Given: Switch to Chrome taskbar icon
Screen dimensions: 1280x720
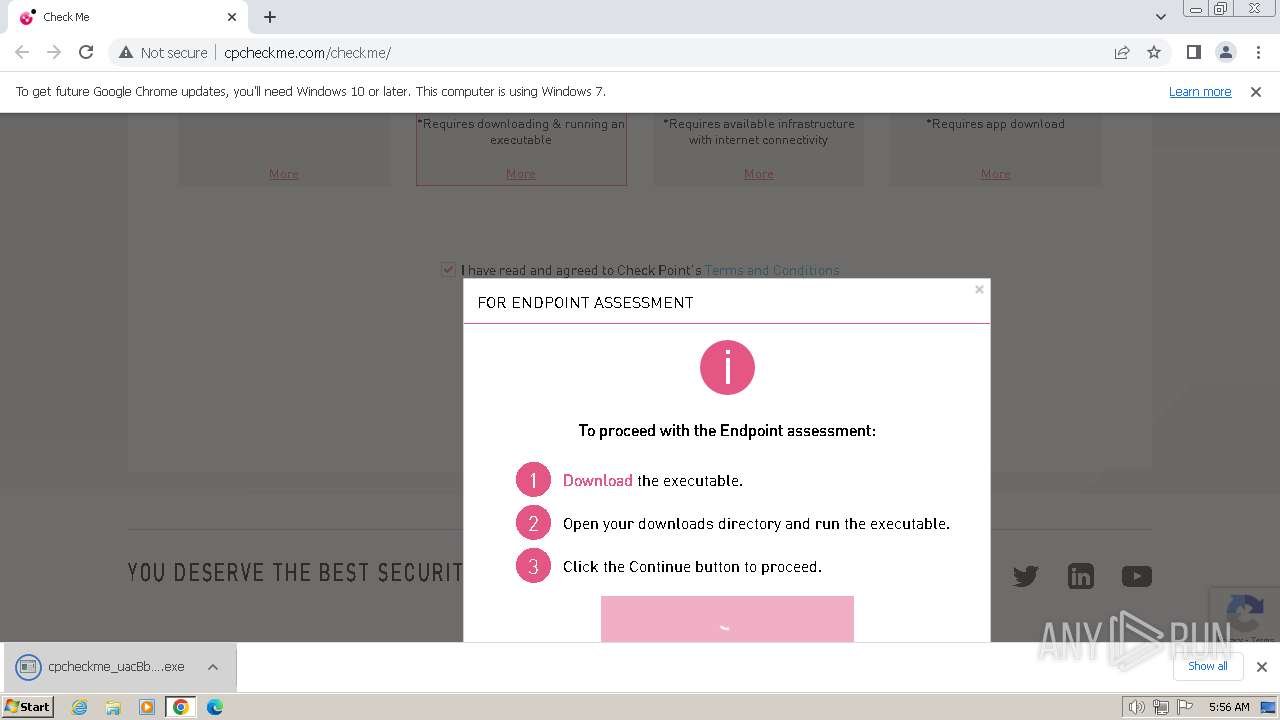Looking at the screenshot, I should pos(181,707).
